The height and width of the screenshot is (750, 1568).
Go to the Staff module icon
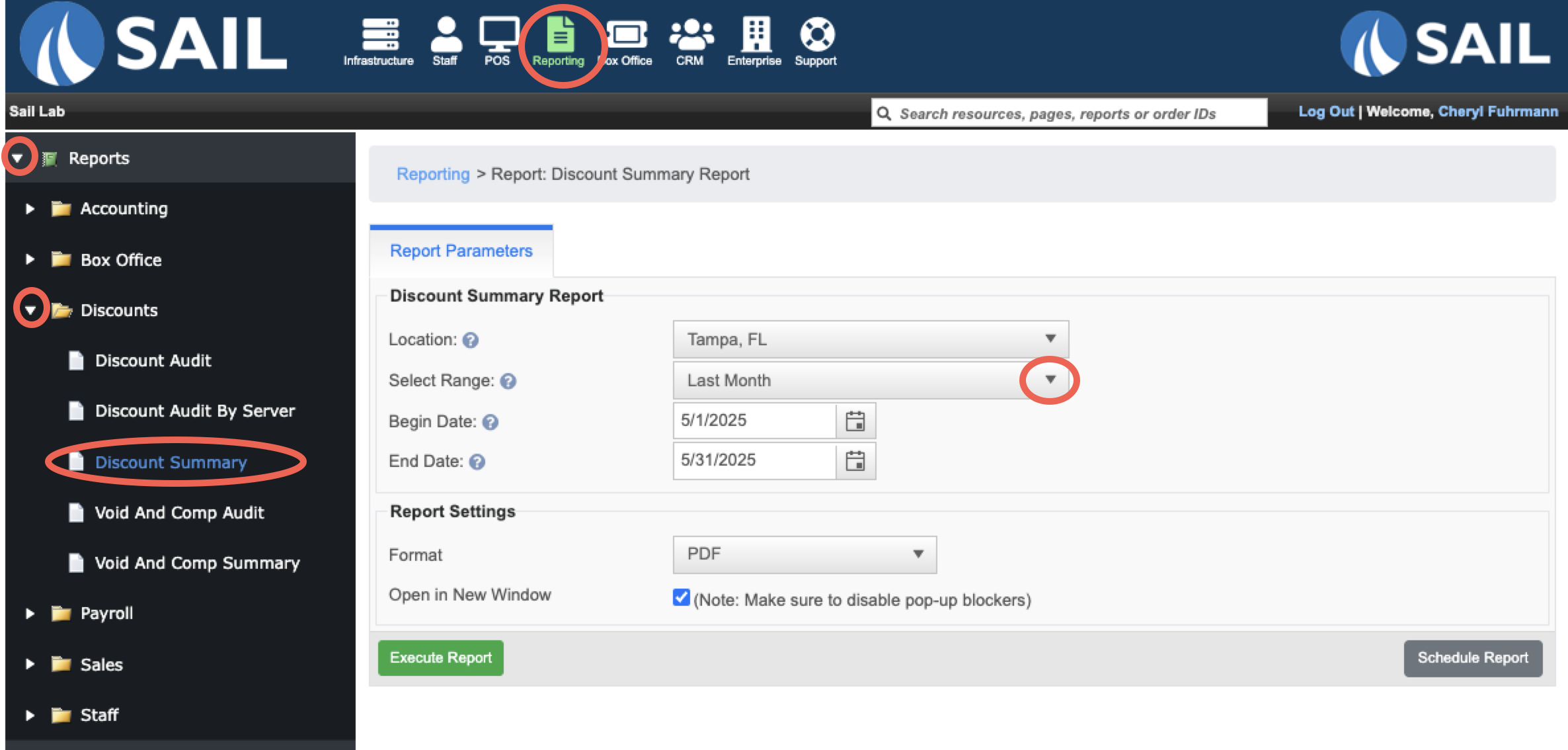point(446,34)
